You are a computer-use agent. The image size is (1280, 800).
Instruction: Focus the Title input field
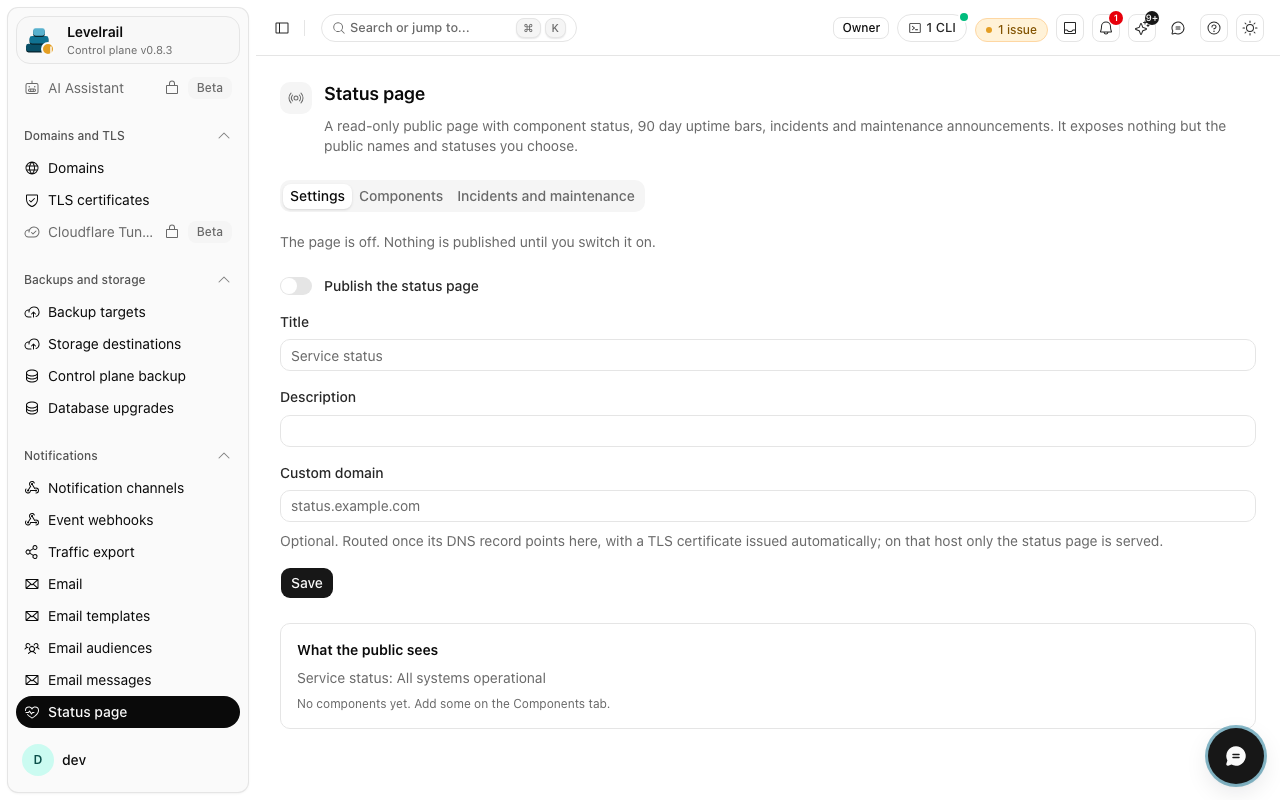coord(768,355)
